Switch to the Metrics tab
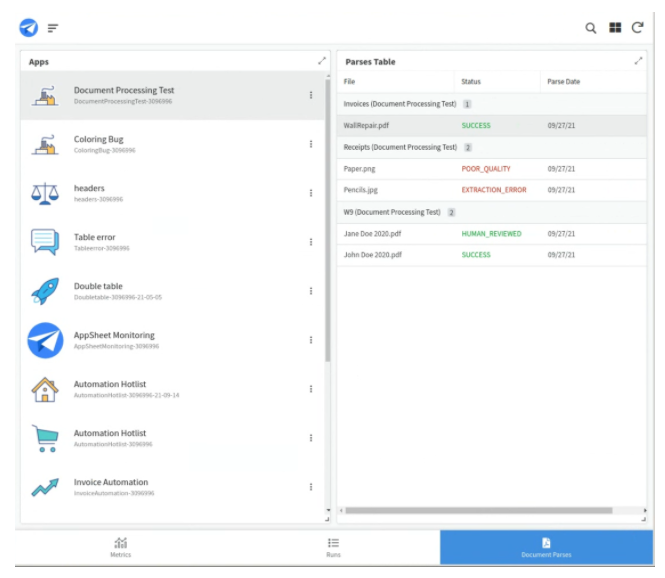The width and height of the screenshot is (665, 578). pyautogui.click(x=121, y=547)
